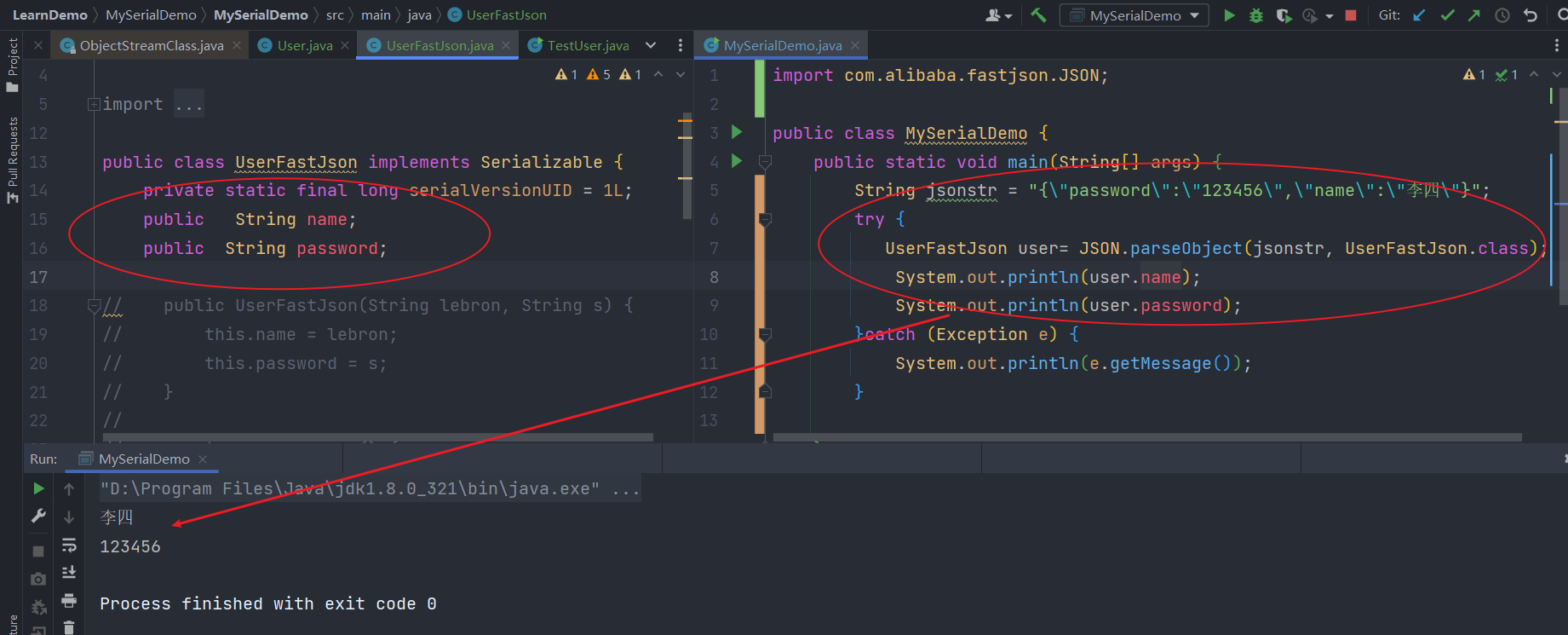Close the ObjectStreamClass.java tab
This screenshot has height=635, width=1568.
click(237, 46)
